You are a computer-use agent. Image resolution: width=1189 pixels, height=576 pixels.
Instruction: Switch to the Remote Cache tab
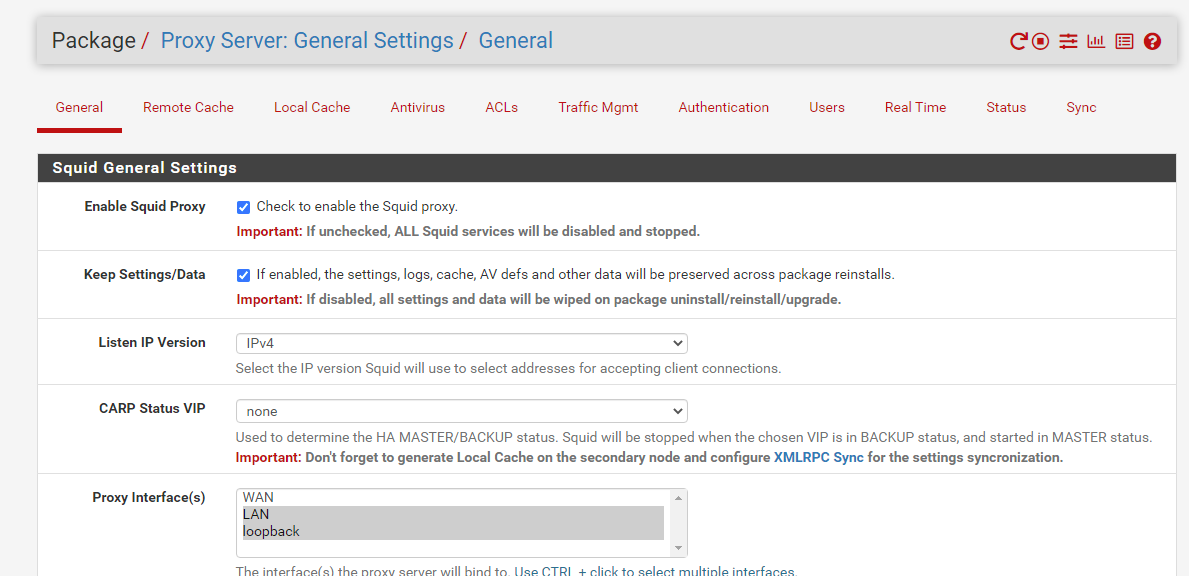click(188, 108)
